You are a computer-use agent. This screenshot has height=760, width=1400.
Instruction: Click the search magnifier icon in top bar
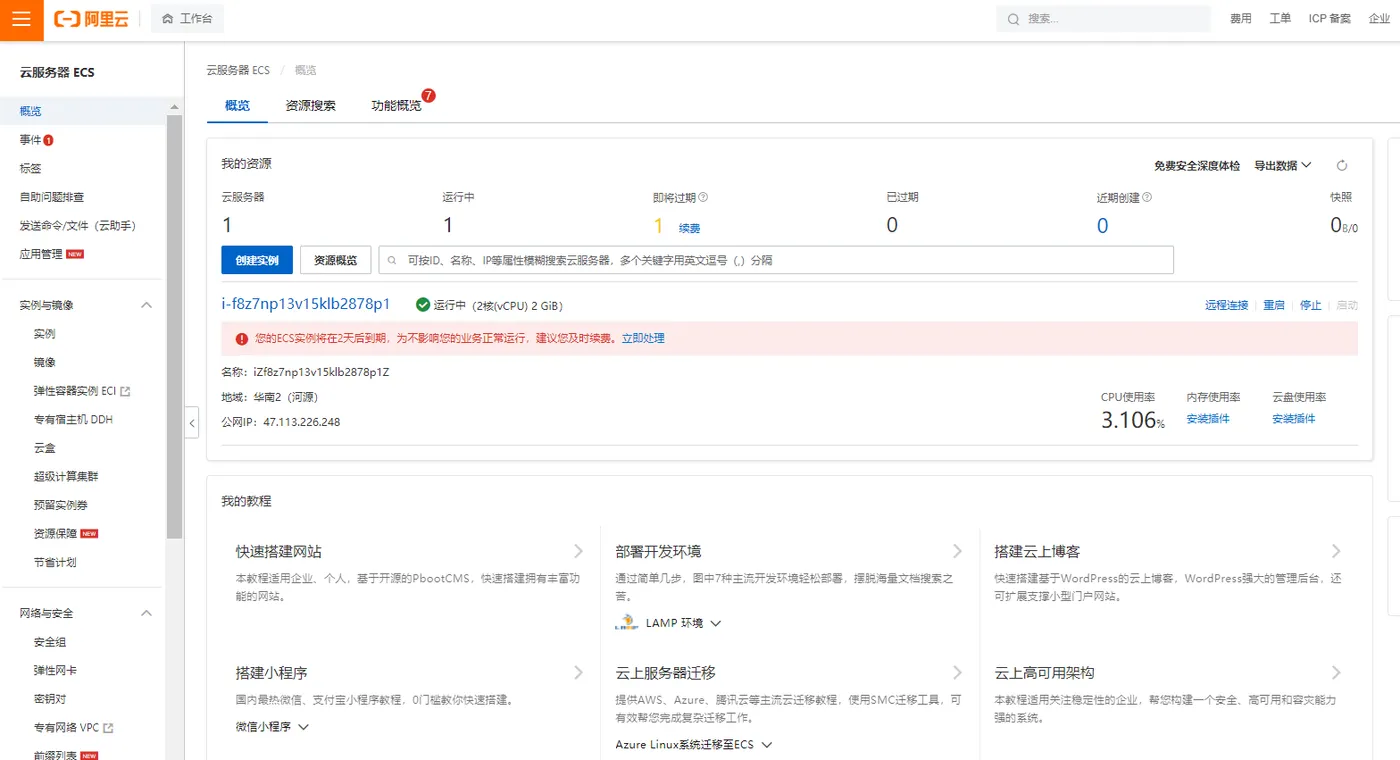tap(1013, 19)
